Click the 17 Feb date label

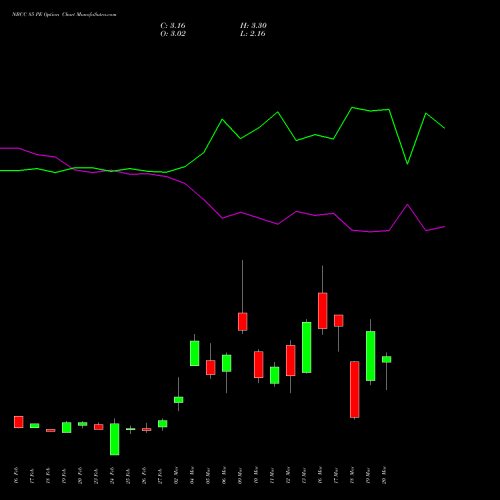[x=32, y=475]
